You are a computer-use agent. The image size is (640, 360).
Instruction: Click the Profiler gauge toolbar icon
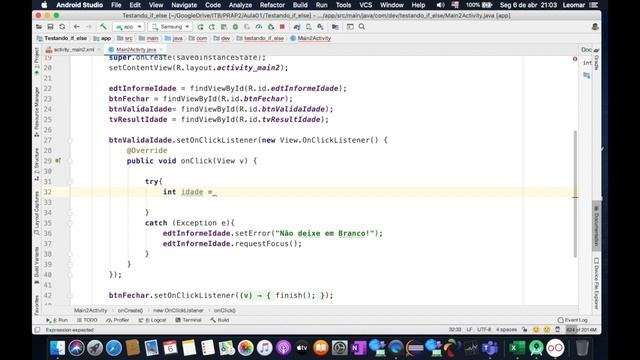[259, 27]
